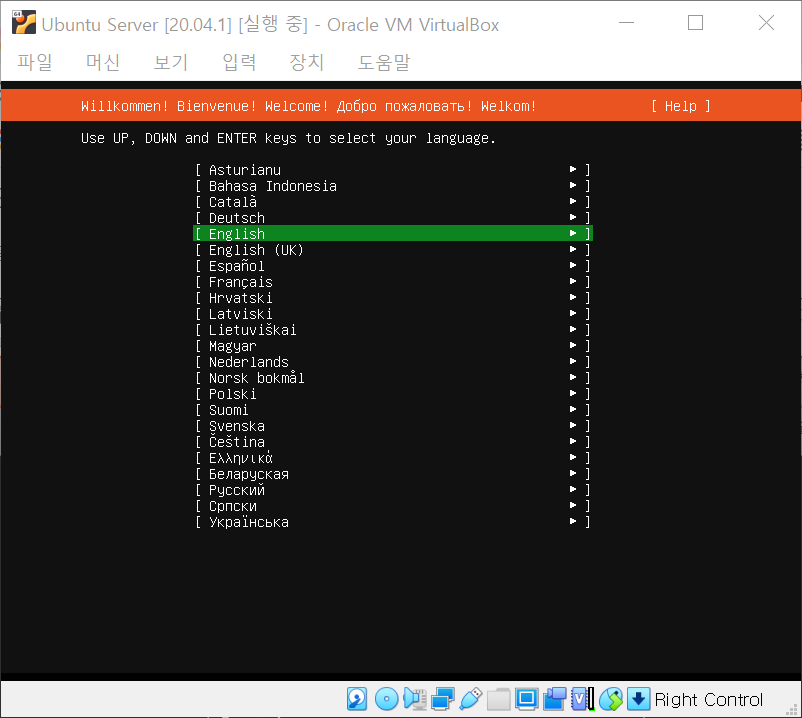802x718 pixels.
Task: Click the arrow beside Català
Action: pyautogui.click(x=573, y=201)
